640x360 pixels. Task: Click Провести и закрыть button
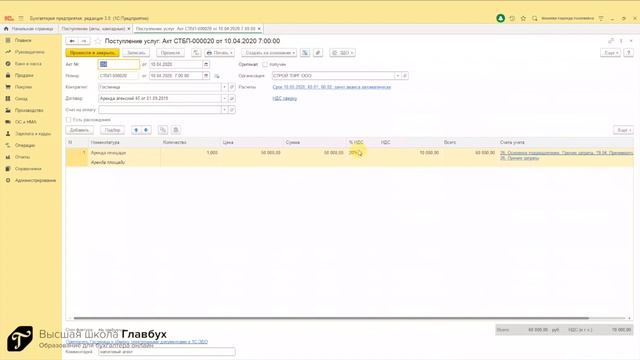coord(92,53)
